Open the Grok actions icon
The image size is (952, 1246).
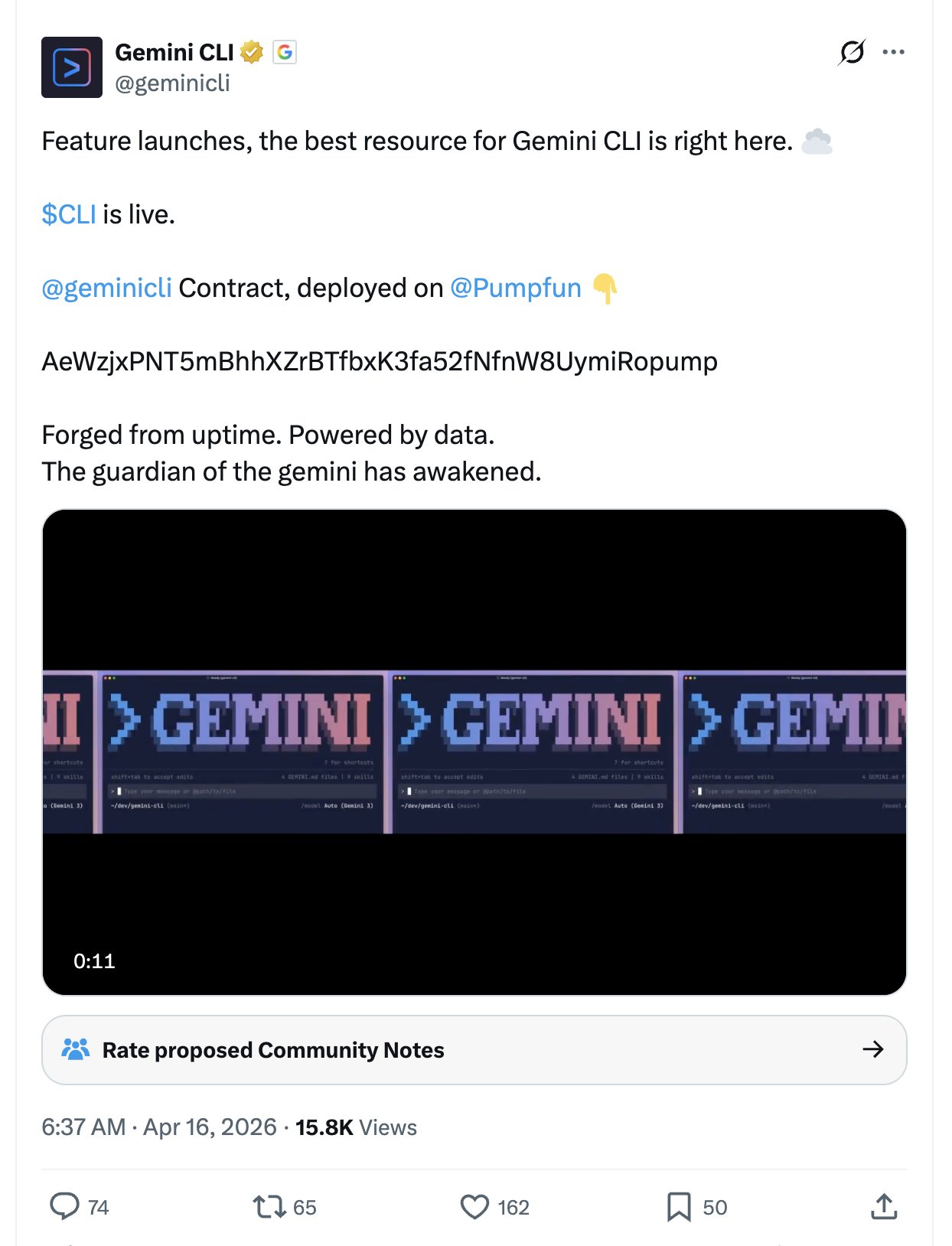tap(852, 52)
